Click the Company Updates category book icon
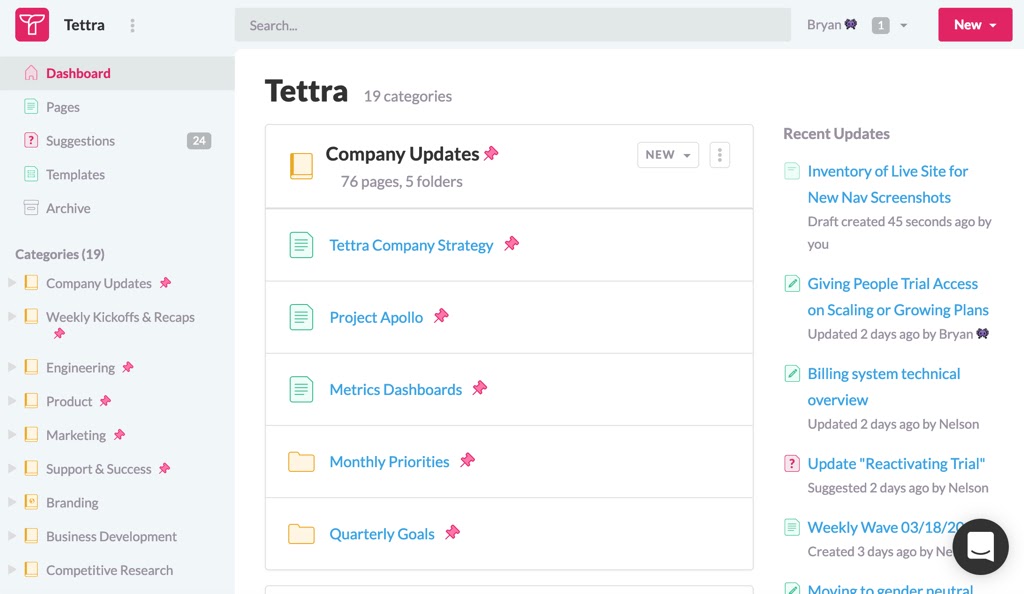 301,166
